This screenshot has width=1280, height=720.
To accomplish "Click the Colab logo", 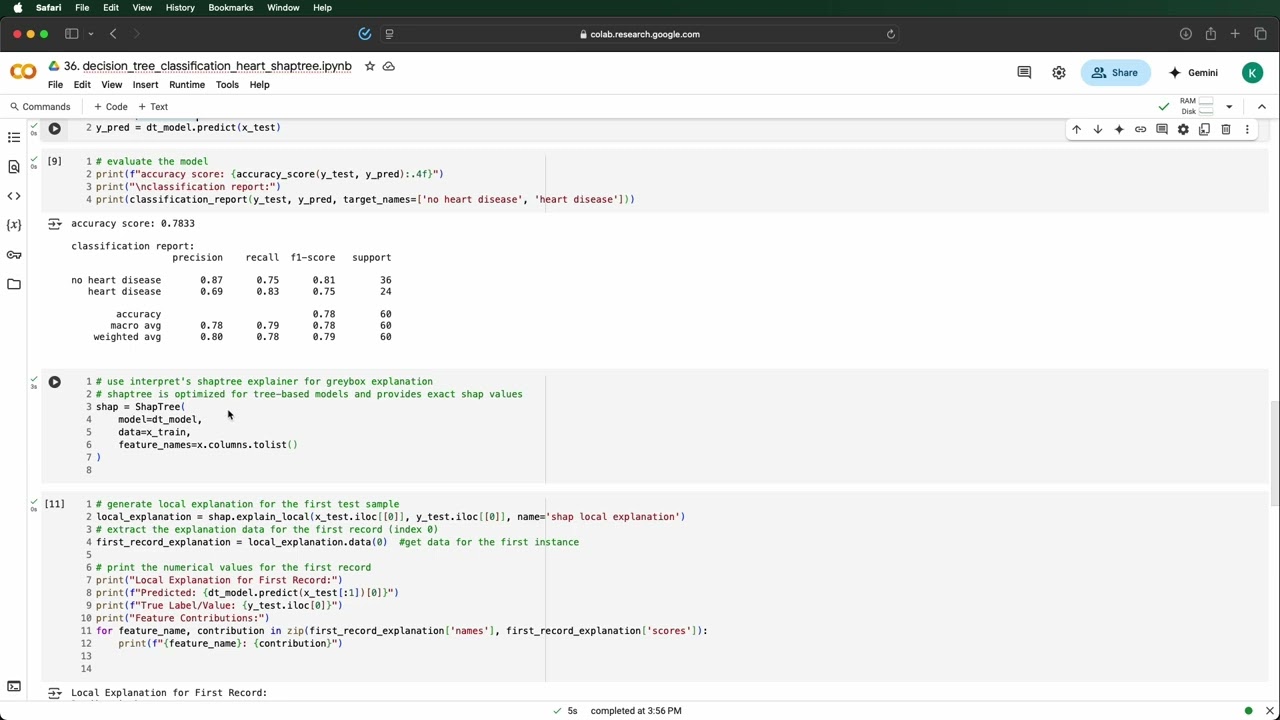I will [x=23, y=72].
